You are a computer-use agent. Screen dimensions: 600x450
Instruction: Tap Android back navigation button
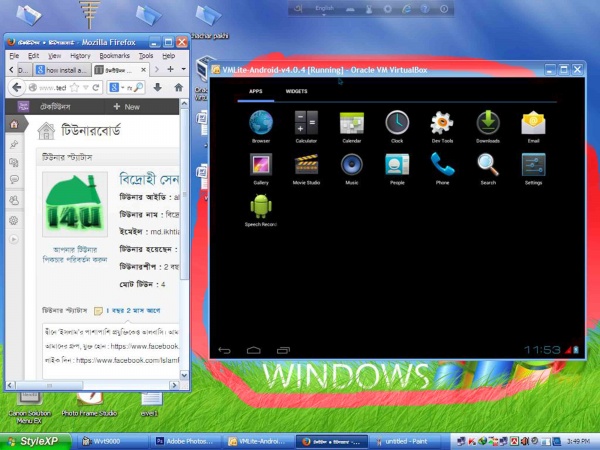(x=224, y=350)
